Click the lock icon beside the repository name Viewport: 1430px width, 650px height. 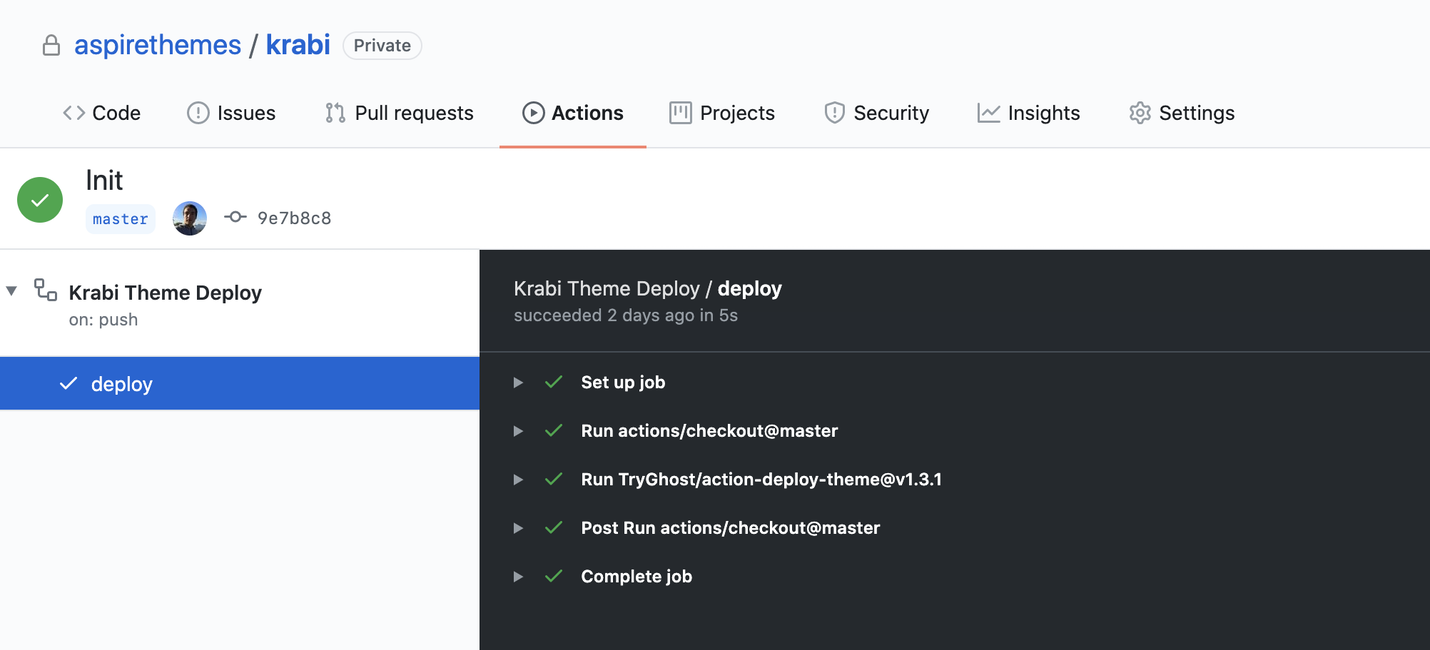pyautogui.click(x=51, y=46)
